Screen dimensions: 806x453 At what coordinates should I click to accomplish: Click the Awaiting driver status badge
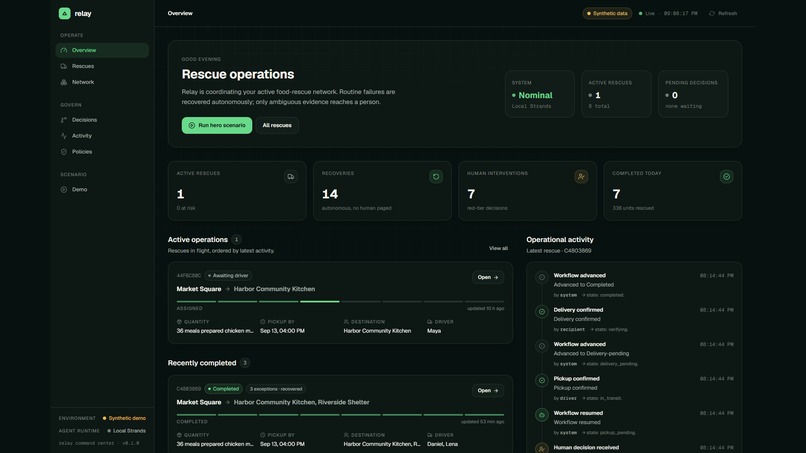coord(228,276)
